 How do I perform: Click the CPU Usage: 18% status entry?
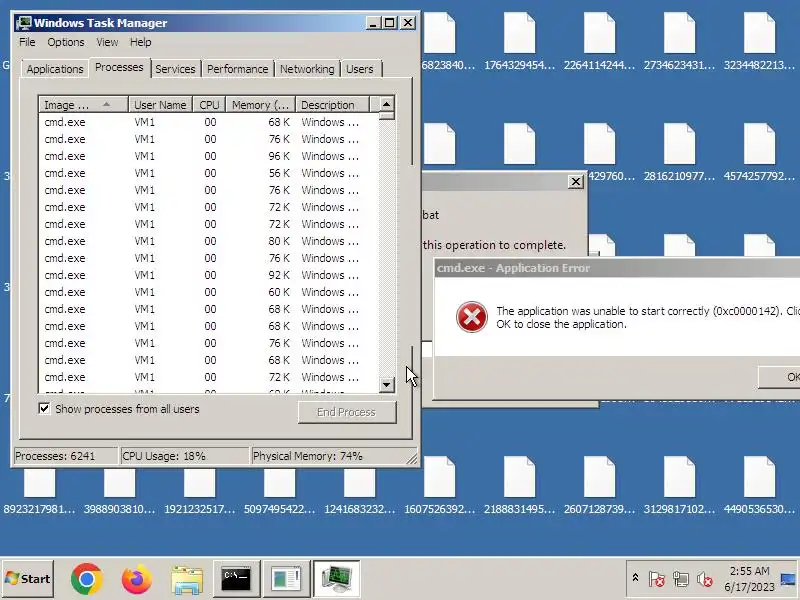click(x=184, y=456)
